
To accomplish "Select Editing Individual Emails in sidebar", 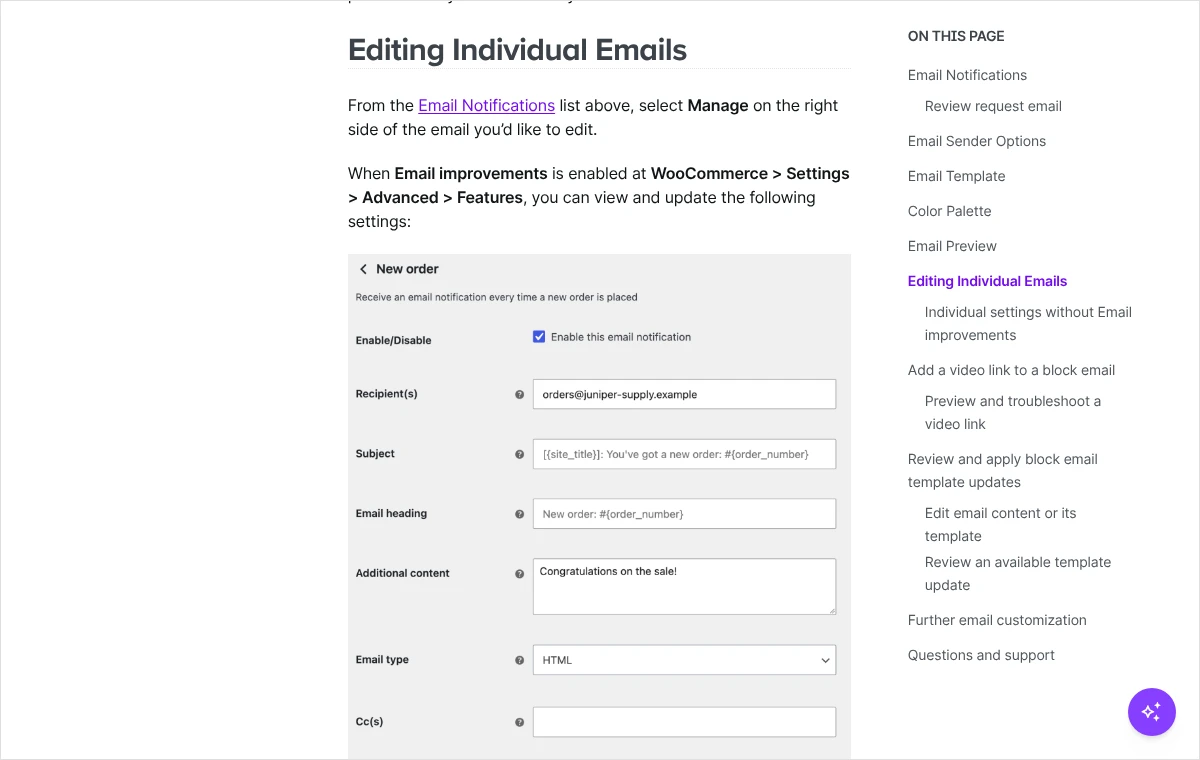I will coord(988,281).
